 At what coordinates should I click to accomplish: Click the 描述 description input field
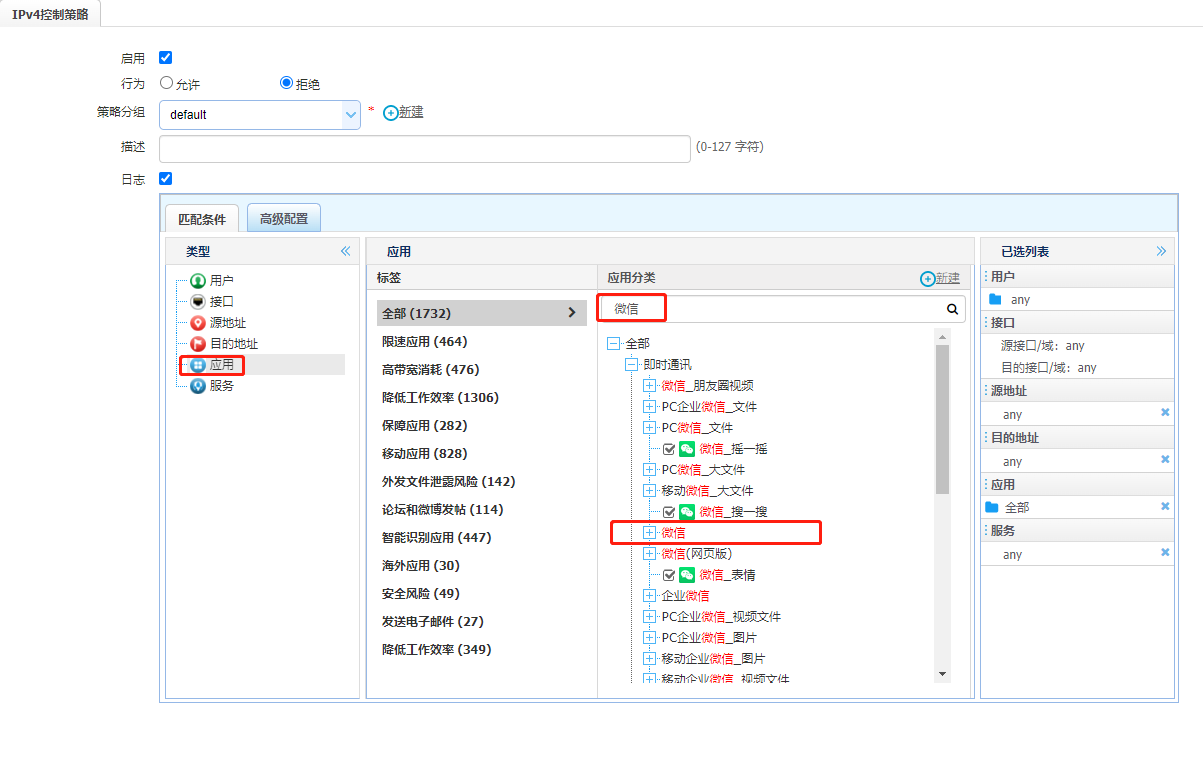point(425,148)
